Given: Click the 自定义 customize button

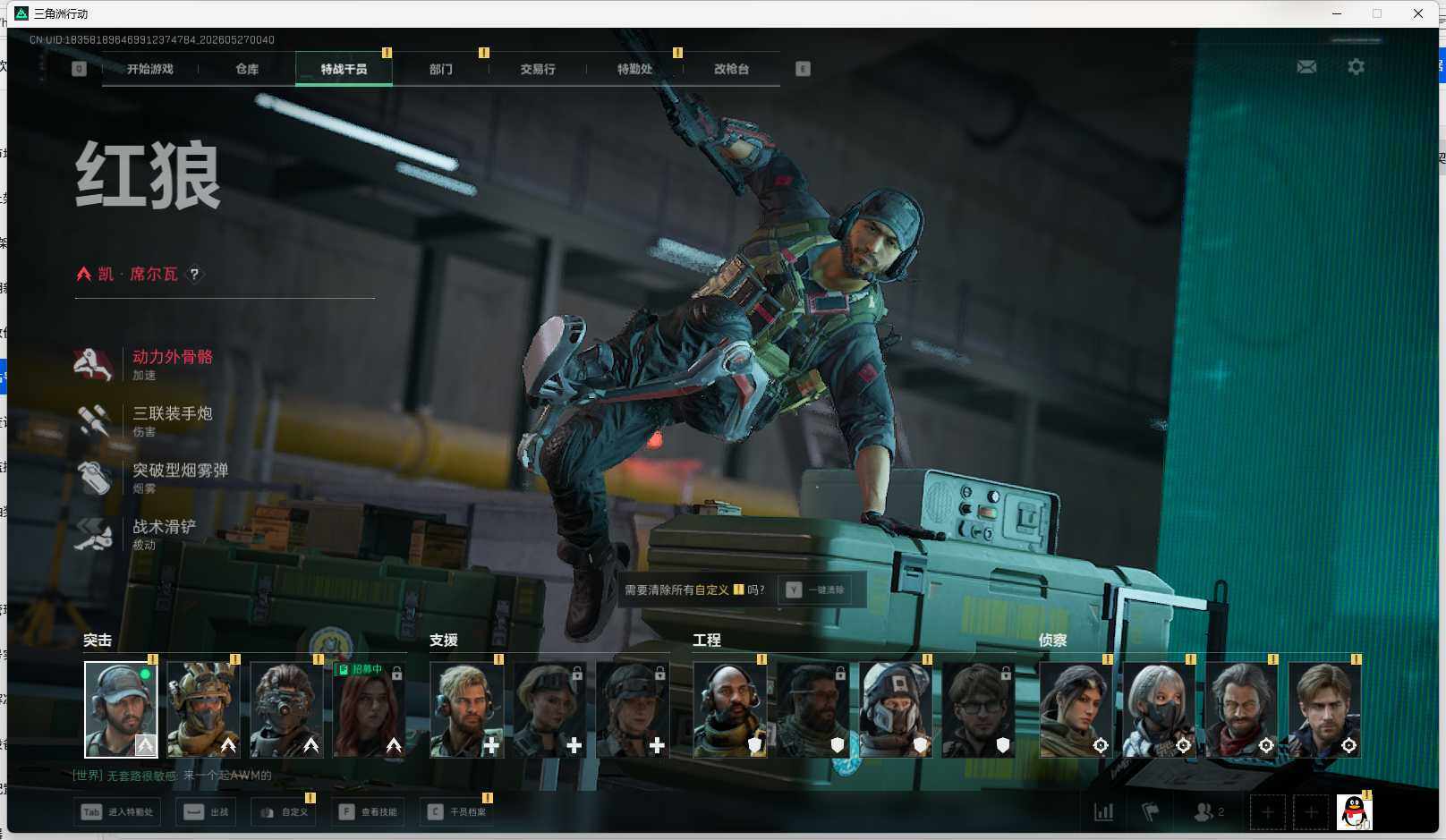Looking at the screenshot, I should click(284, 812).
